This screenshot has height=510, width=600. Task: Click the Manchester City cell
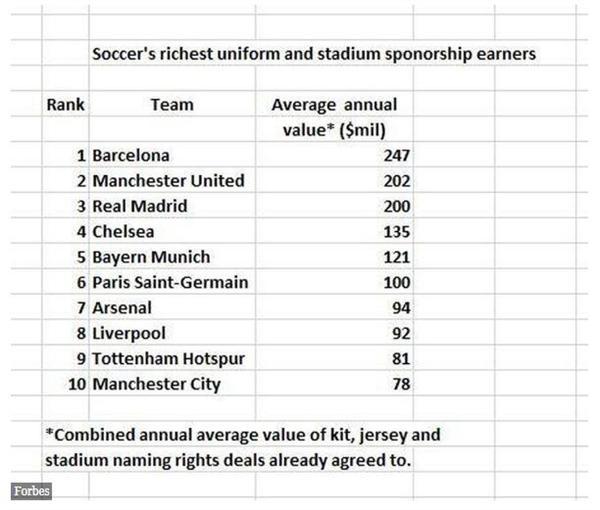point(156,383)
